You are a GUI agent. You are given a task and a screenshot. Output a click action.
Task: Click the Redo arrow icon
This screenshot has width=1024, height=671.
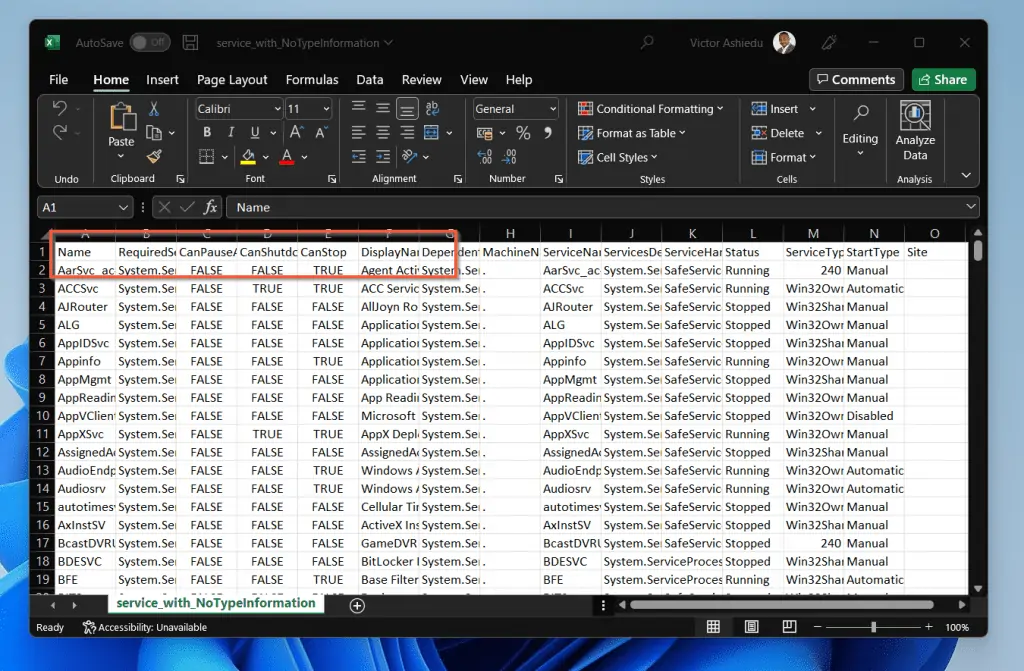(x=59, y=133)
